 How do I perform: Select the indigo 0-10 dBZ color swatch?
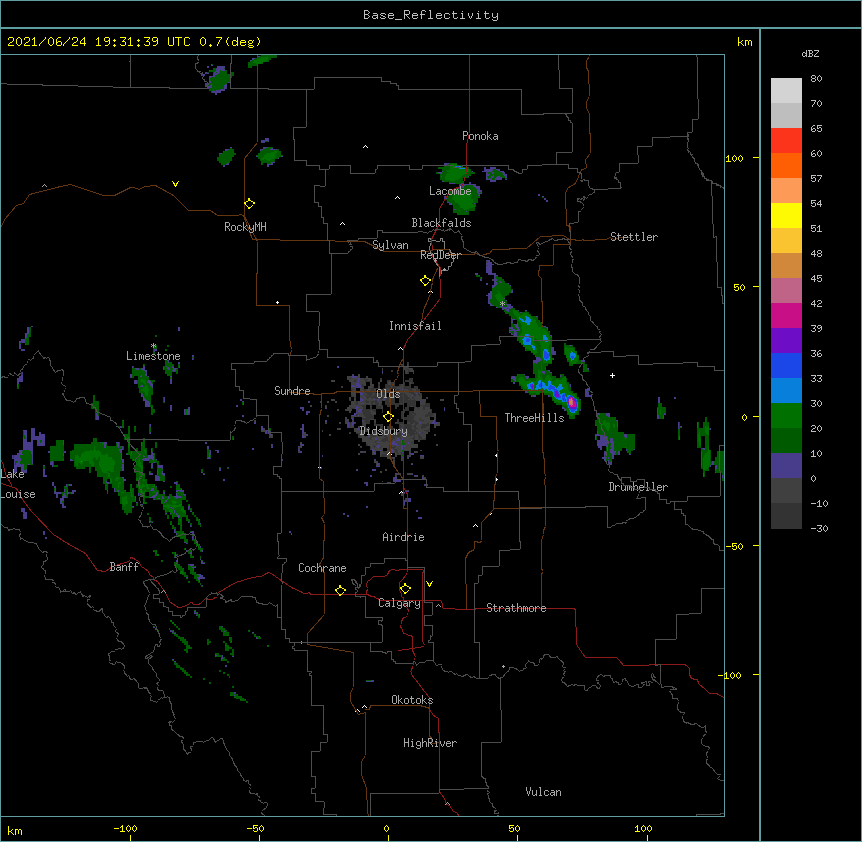coord(786,466)
